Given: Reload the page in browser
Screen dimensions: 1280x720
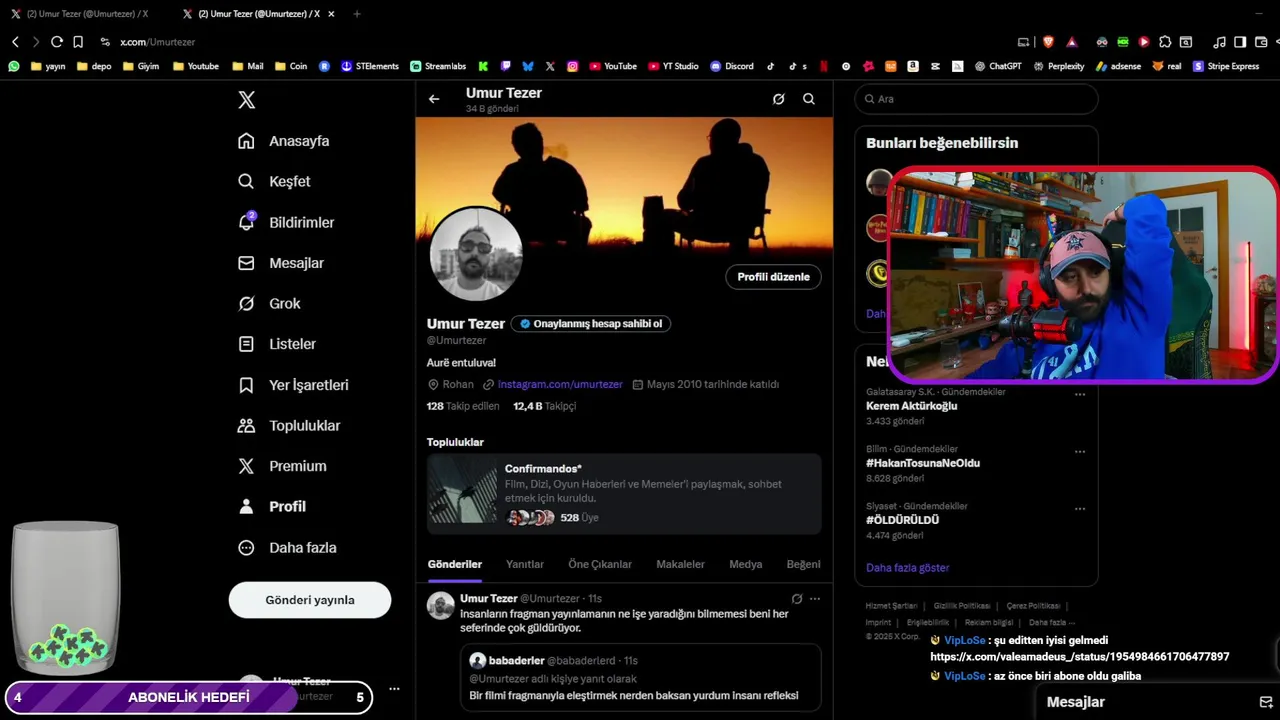Looking at the screenshot, I should (57, 42).
